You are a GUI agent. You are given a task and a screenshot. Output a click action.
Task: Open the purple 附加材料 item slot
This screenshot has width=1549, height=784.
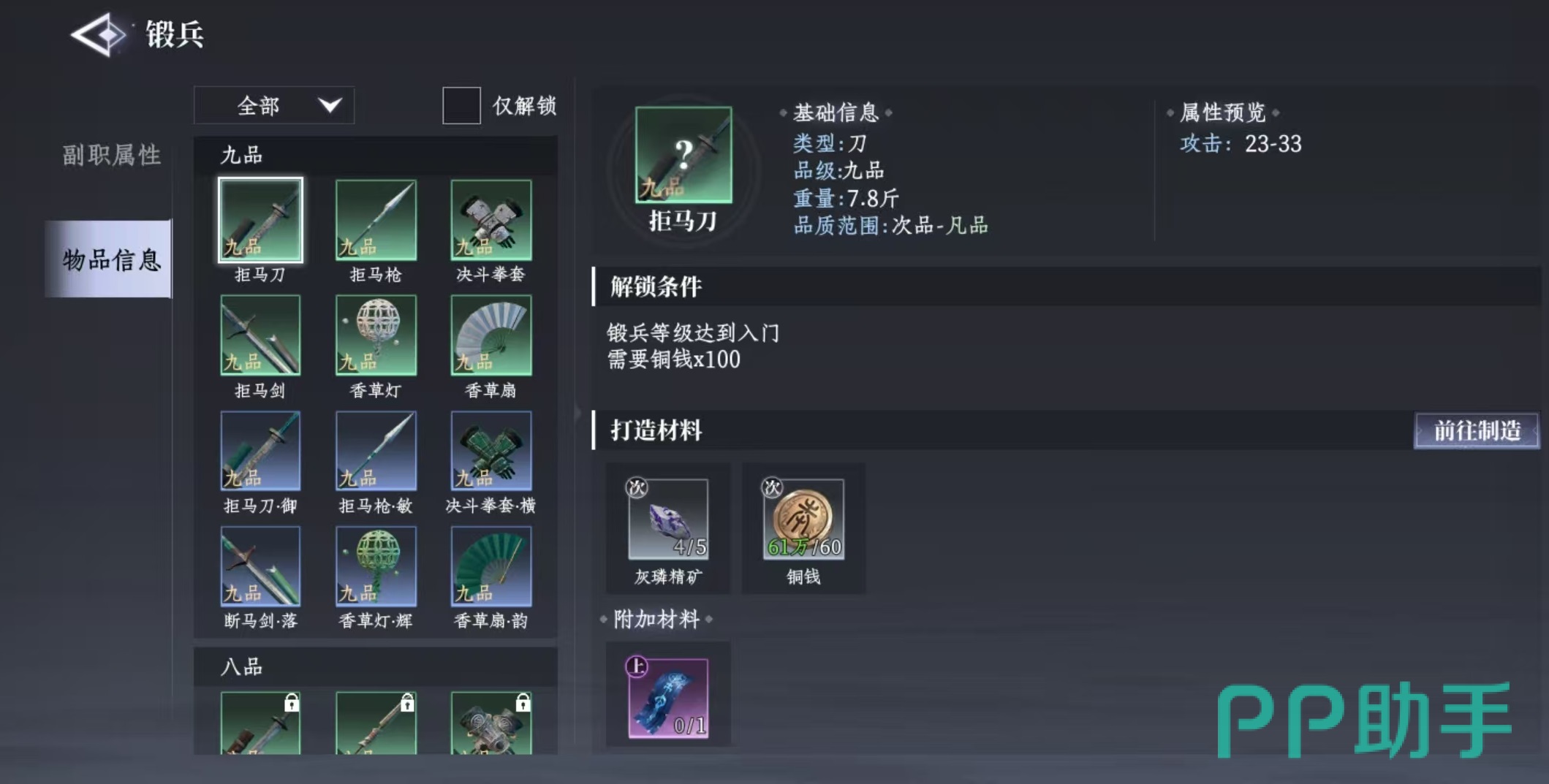click(668, 698)
